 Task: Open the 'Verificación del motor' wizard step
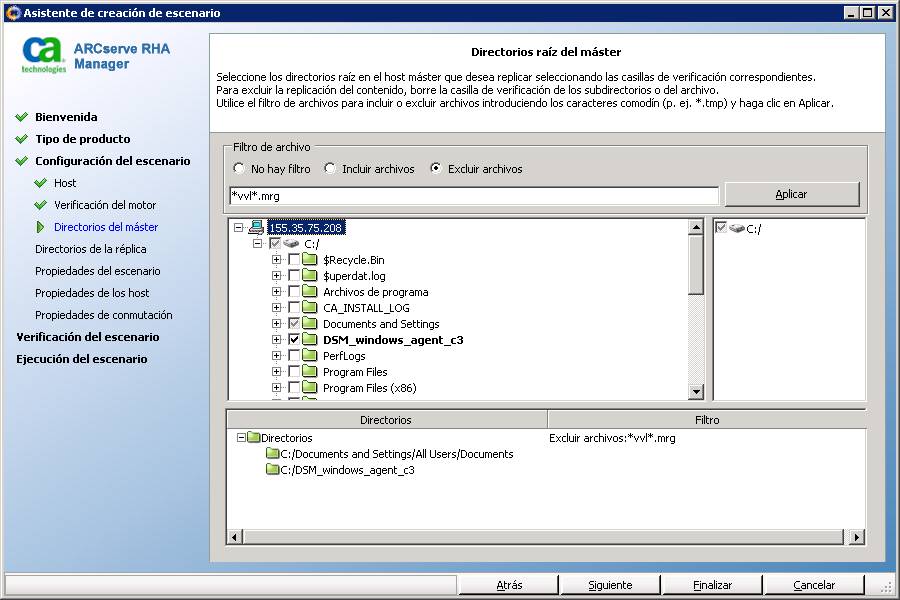(104, 205)
